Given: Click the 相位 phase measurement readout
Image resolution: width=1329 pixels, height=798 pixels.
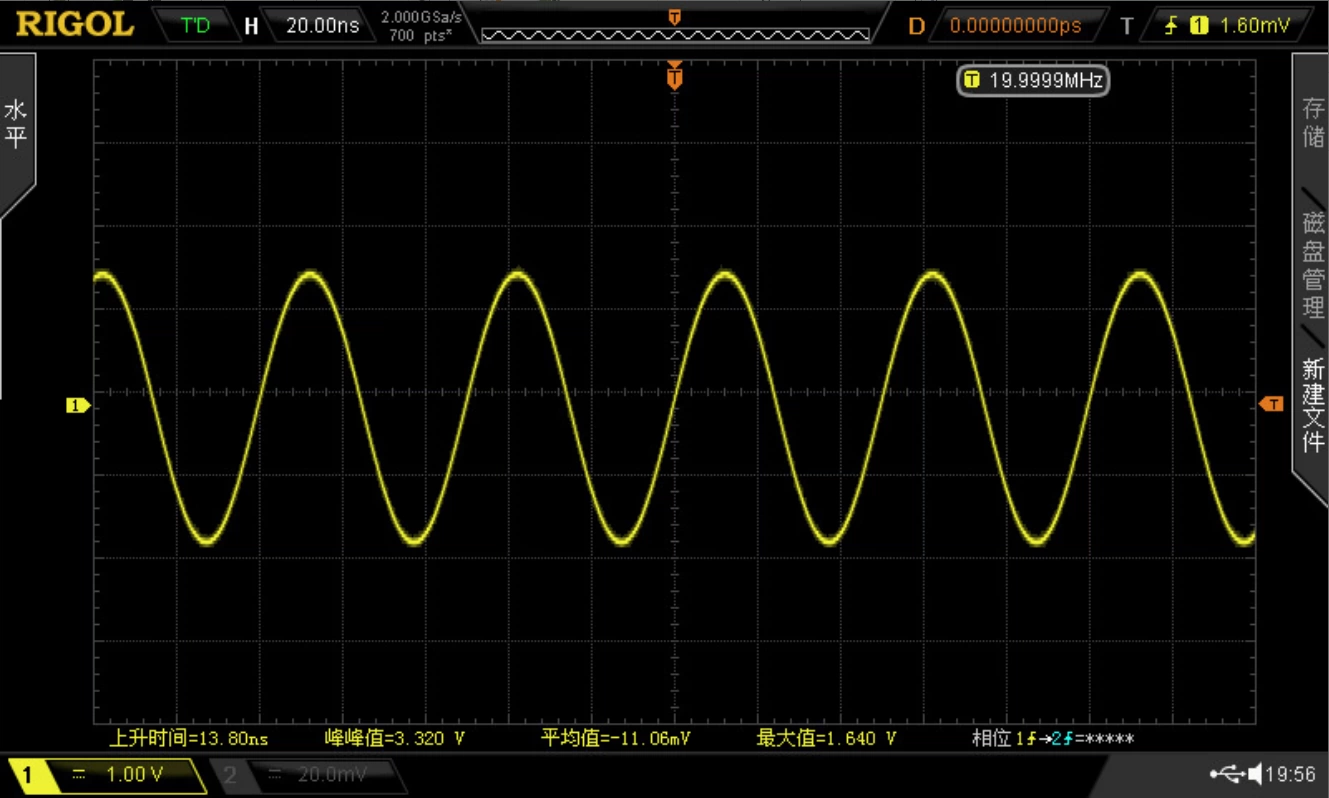Looking at the screenshot, I should coord(1053,739).
